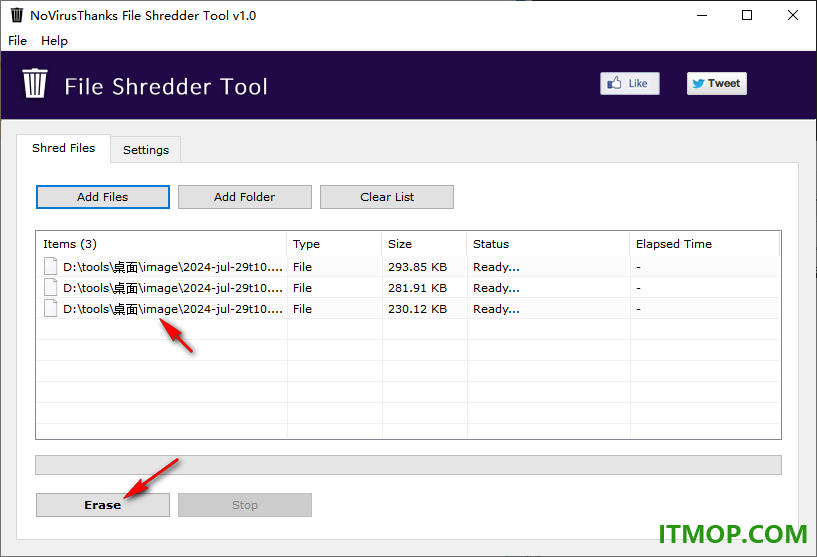Click Ready... status in the 230.12 KB row
The image size is (817, 557).
(x=496, y=309)
